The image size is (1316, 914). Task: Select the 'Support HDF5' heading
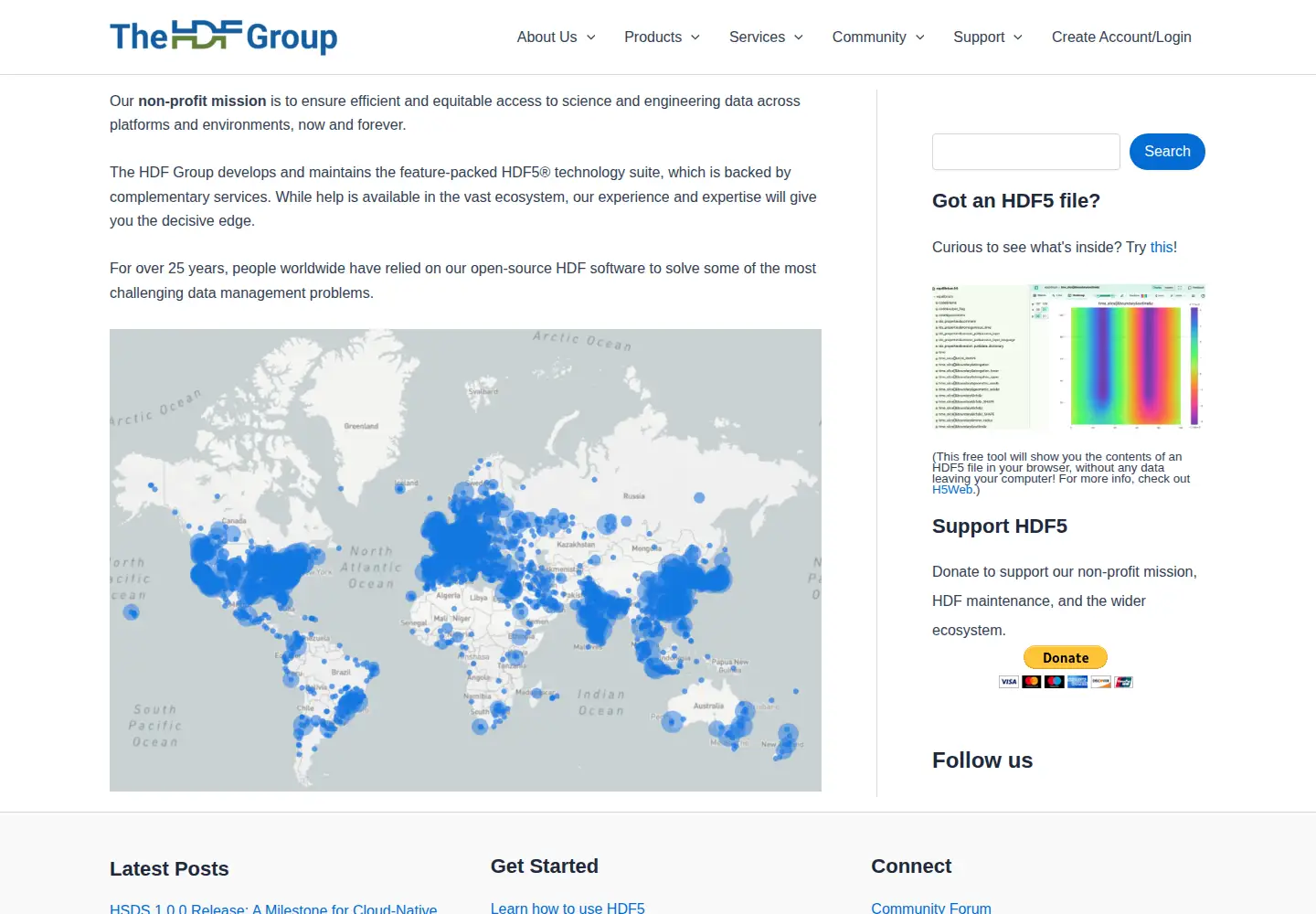pos(1000,526)
